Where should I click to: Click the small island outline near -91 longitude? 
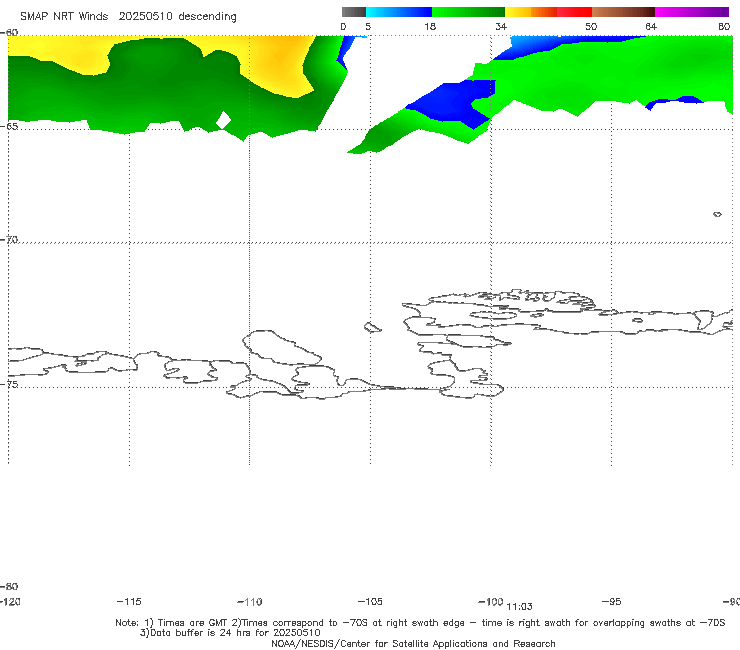tap(717, 214)
